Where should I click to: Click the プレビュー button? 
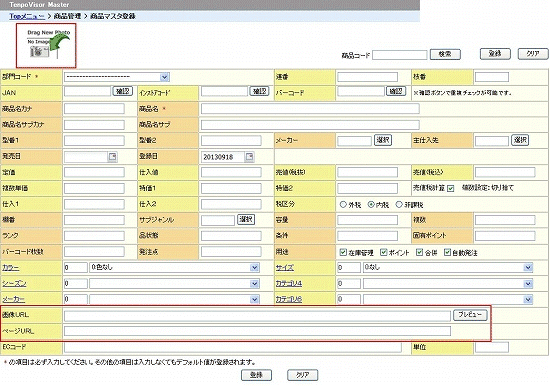[470, 315]
